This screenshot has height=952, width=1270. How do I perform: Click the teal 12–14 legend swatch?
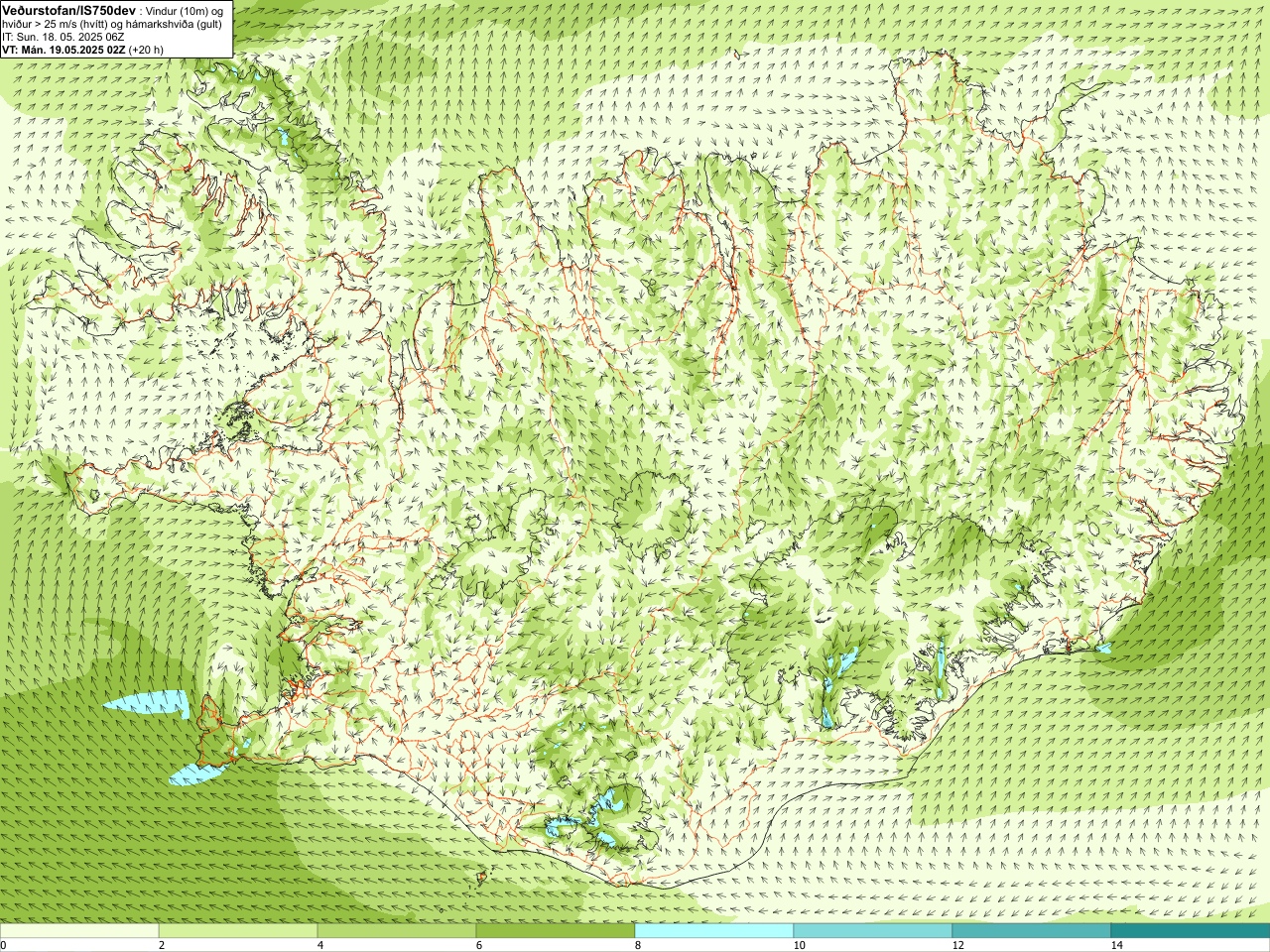click(x=1032, y=931)
